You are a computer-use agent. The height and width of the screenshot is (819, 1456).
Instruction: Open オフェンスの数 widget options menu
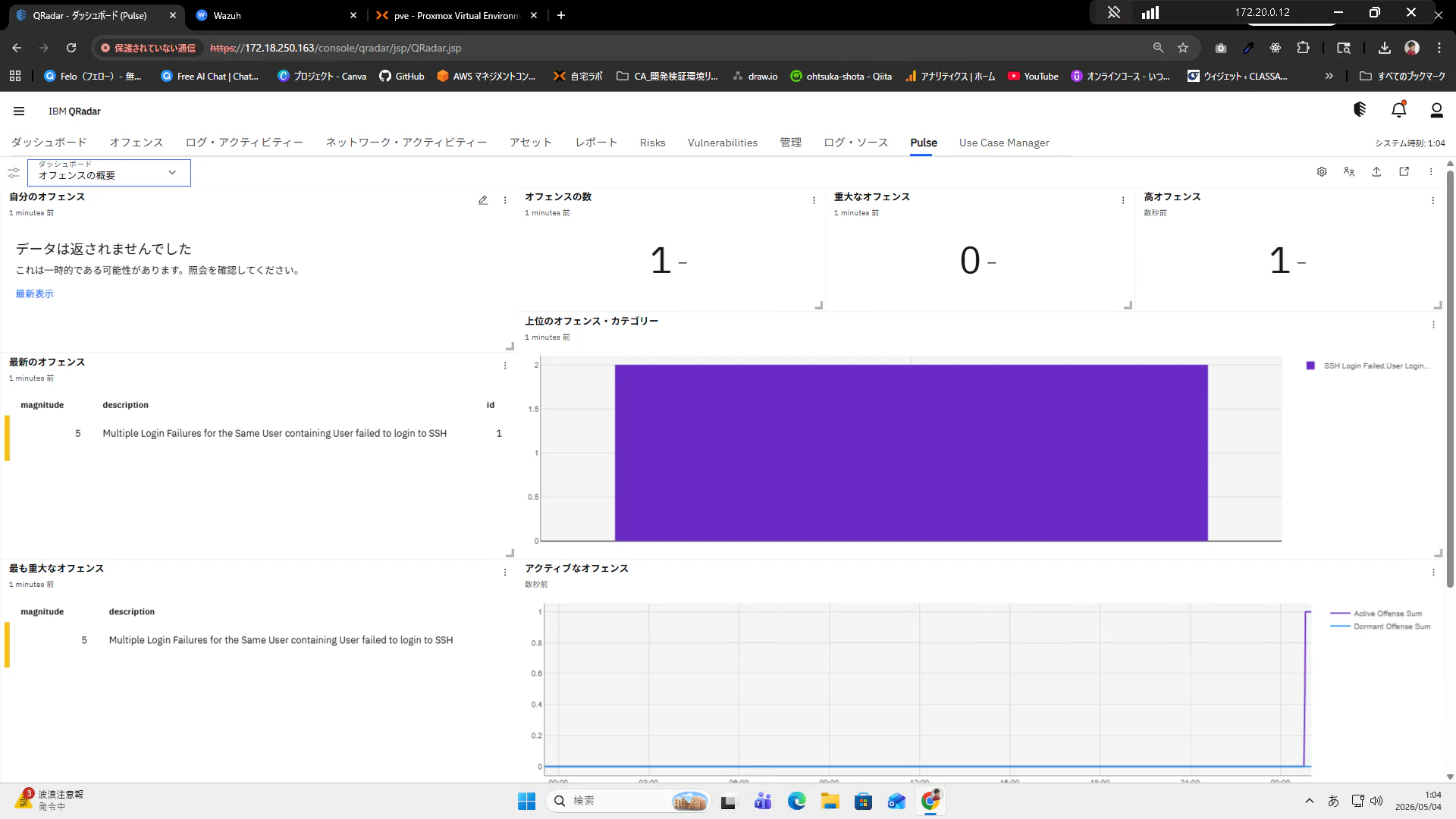point(814,200)
